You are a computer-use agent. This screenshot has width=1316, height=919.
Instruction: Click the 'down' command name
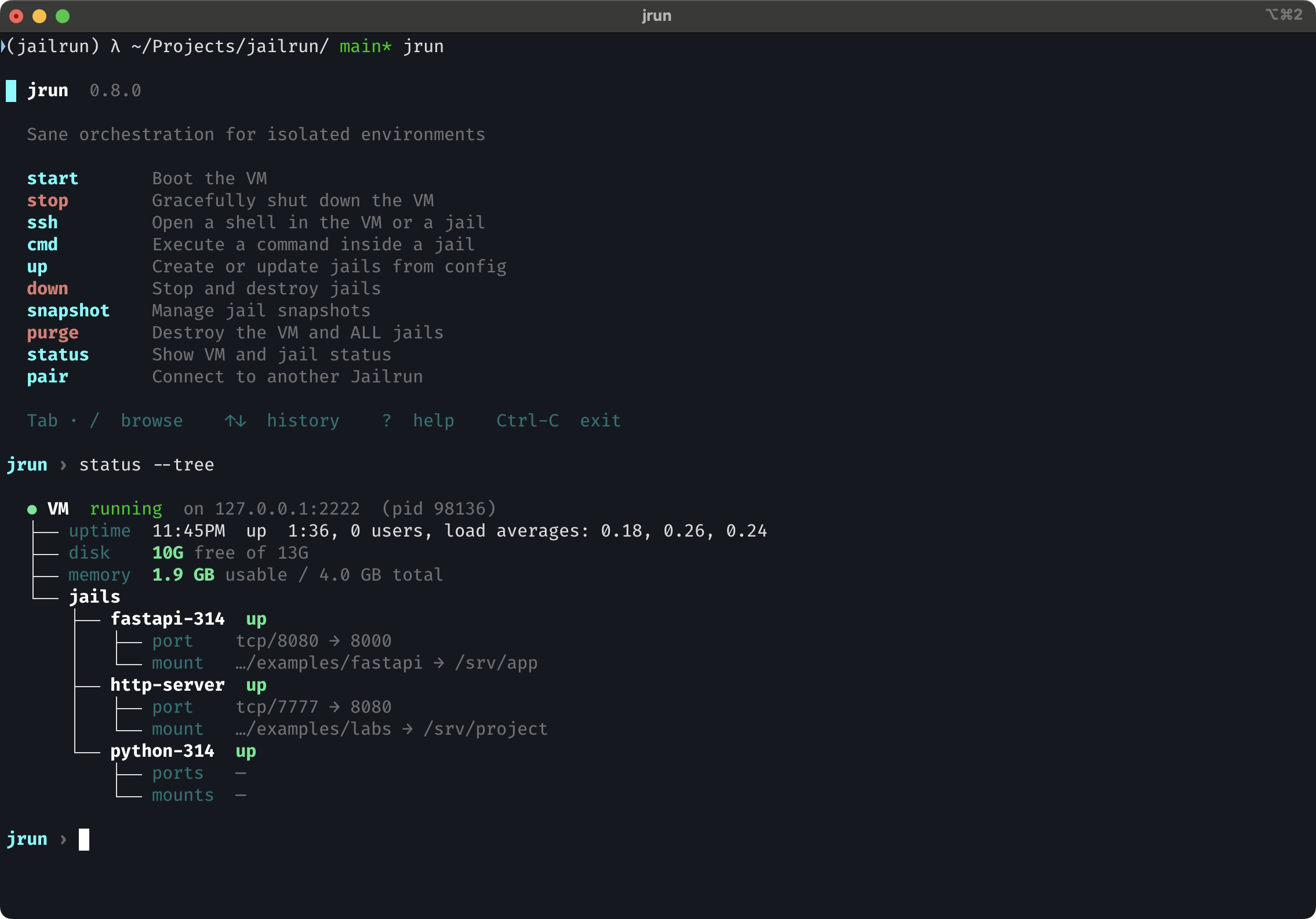click(48, 289)
